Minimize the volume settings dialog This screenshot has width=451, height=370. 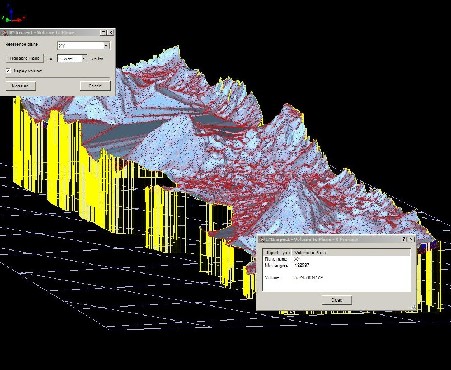click(103, 32)
